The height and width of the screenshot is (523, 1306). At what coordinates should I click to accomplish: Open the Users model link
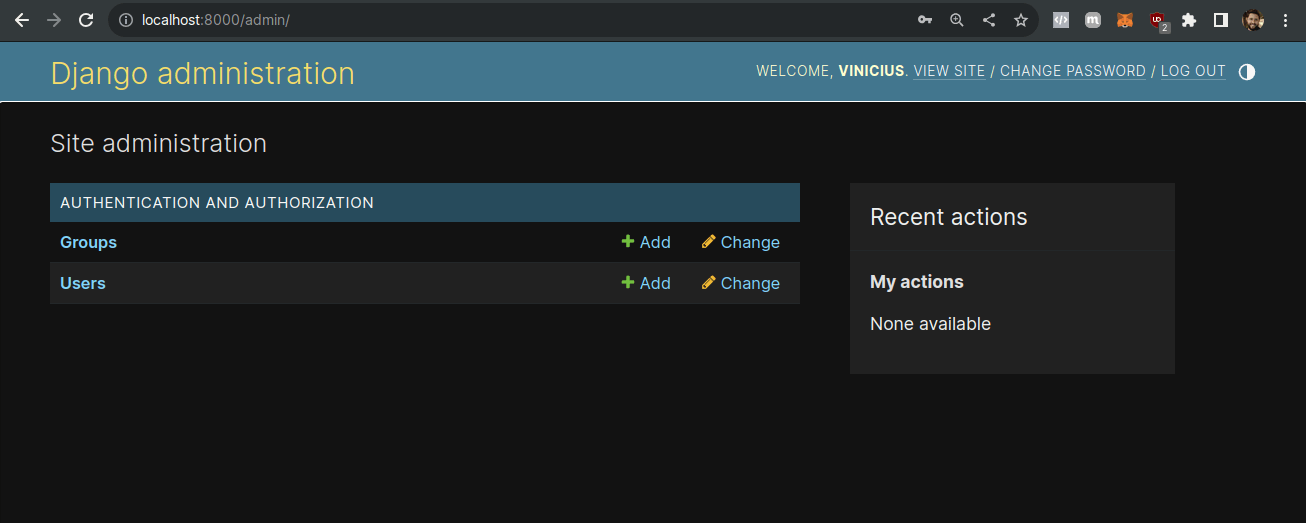pyautogui.click(x=82, y=283)
